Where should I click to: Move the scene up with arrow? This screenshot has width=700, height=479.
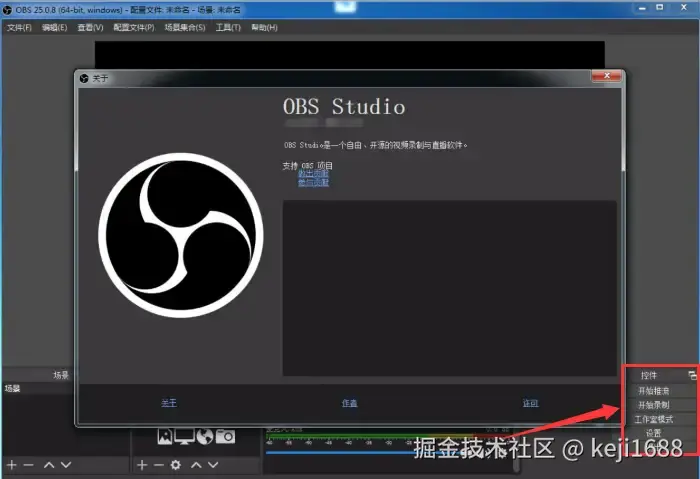pos(49,465)
